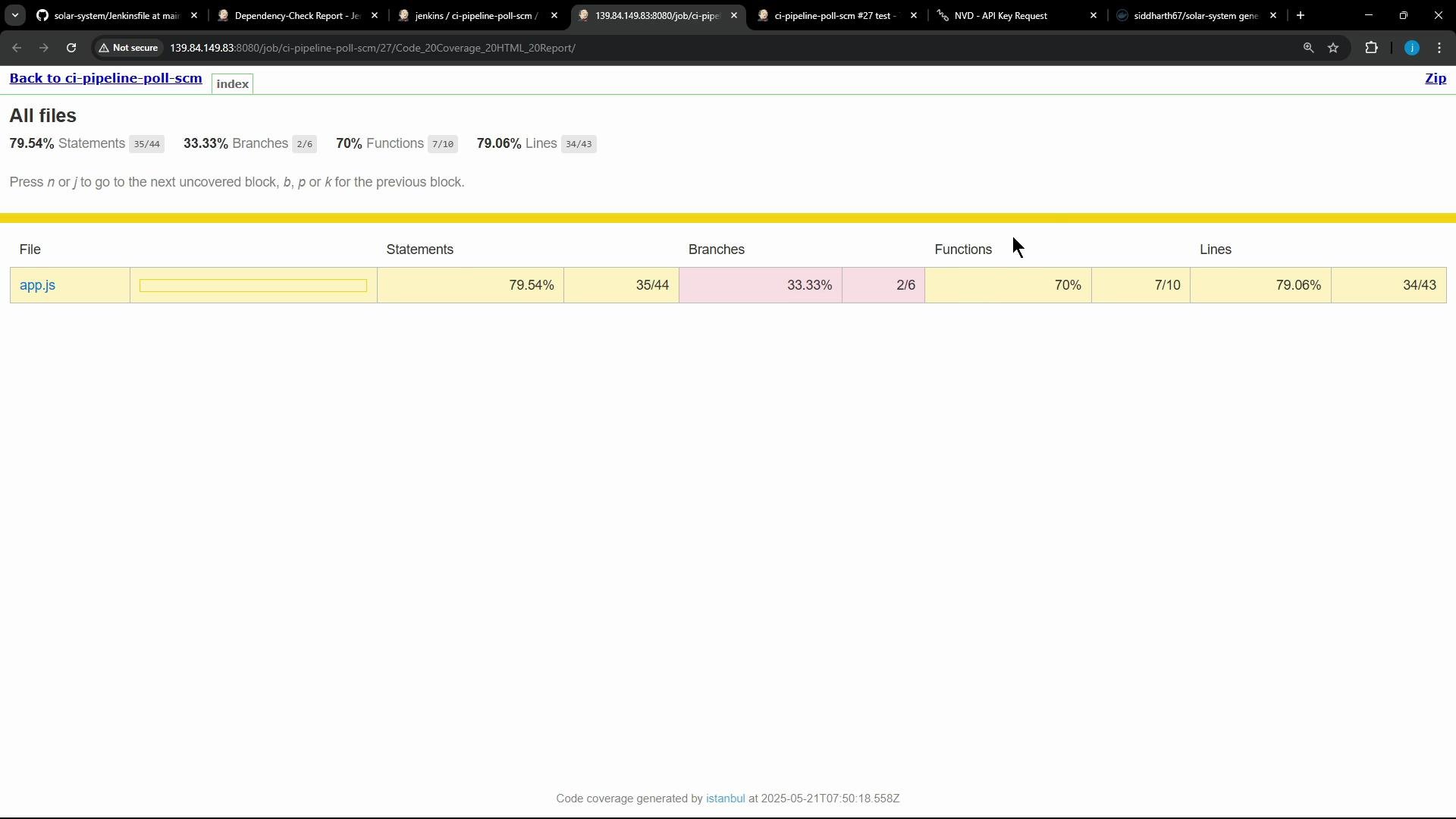Open the zoom magnifier icon in address bar
Screen dimensions: 1456x819
point(1308,48)
